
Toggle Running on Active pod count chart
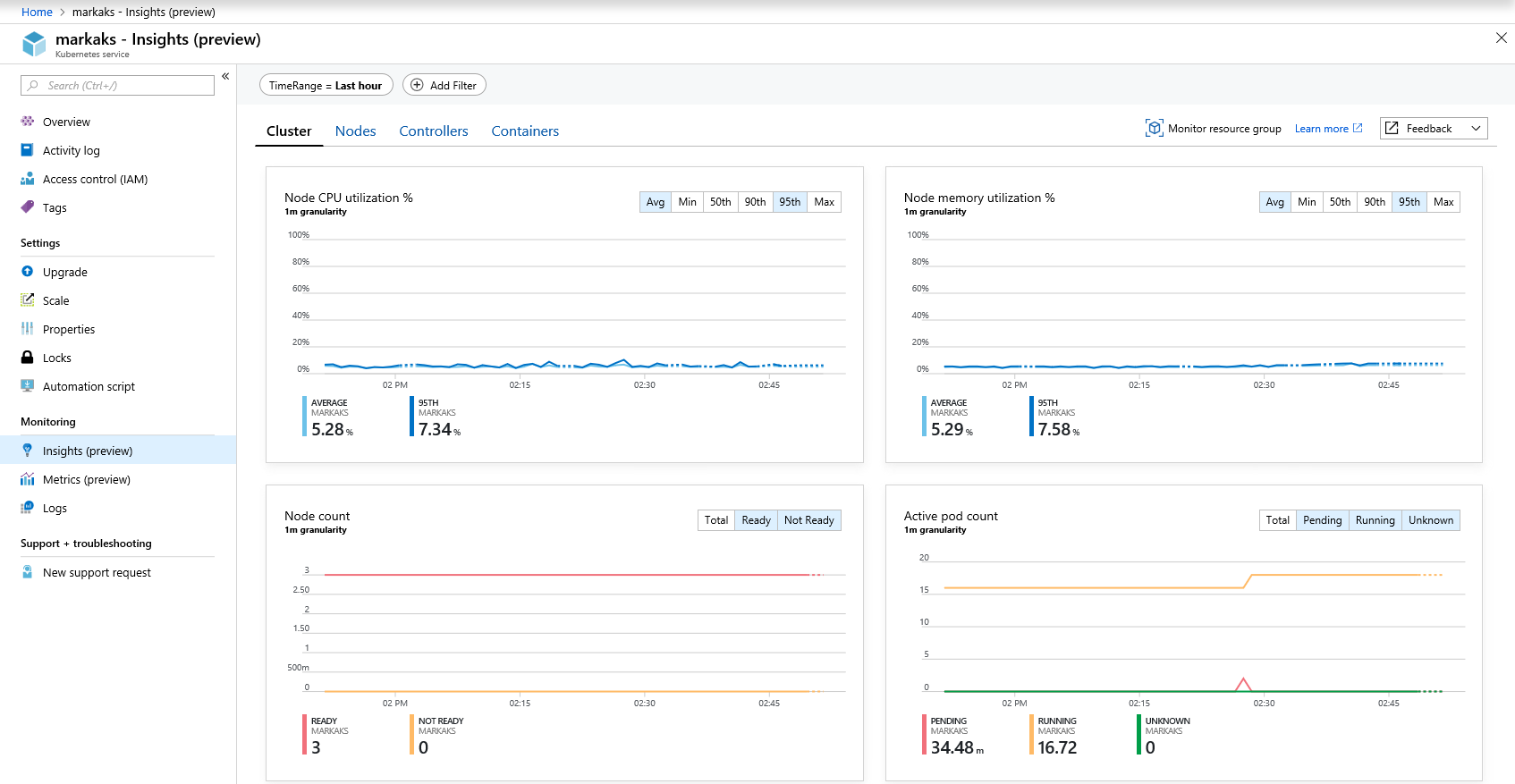(x=1375, y=520)
